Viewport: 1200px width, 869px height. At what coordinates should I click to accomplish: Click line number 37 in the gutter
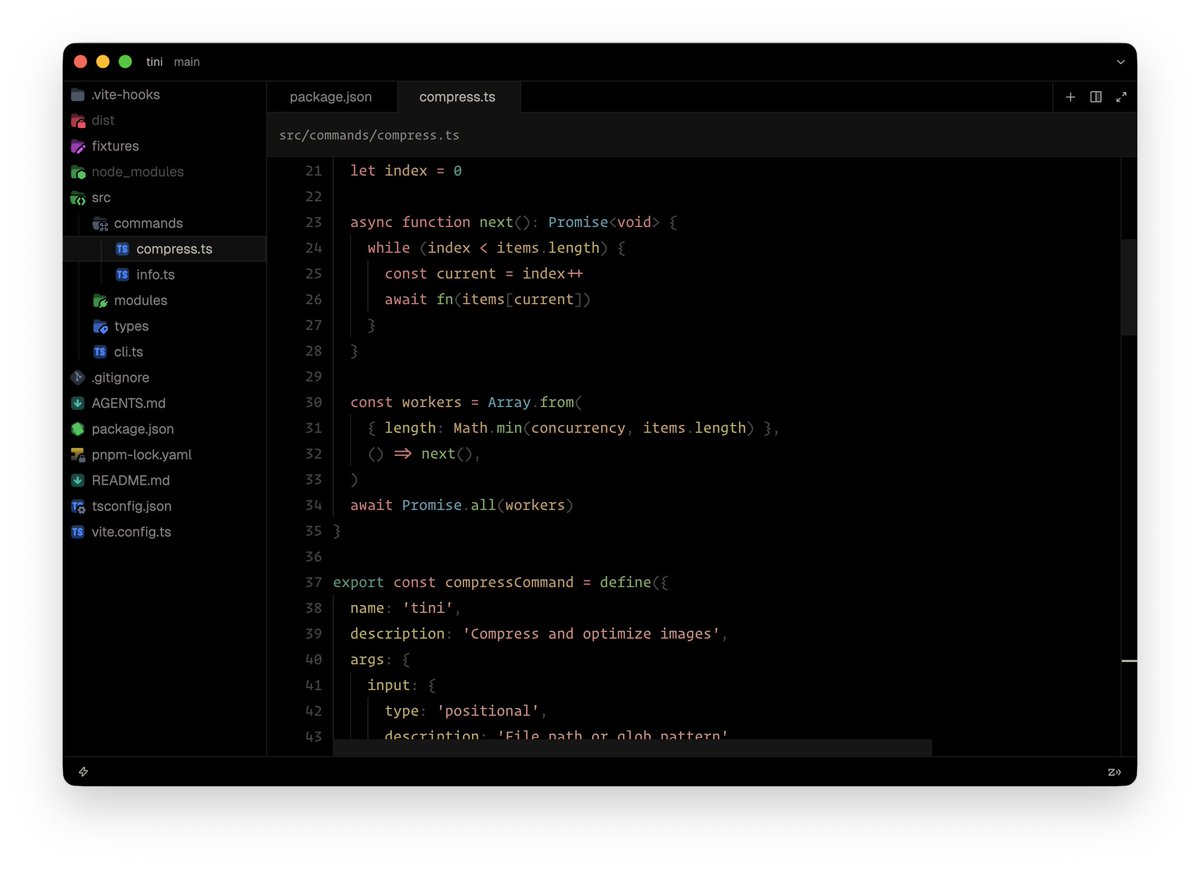[313, 583]
